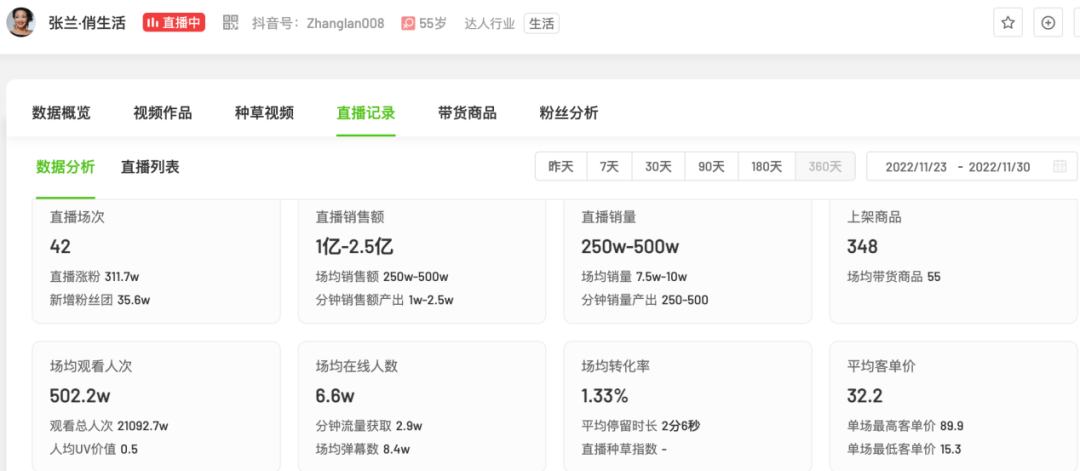Choose the 180天 time range
The height and width of the screenshot is (471, 1080).
(766, 167)
